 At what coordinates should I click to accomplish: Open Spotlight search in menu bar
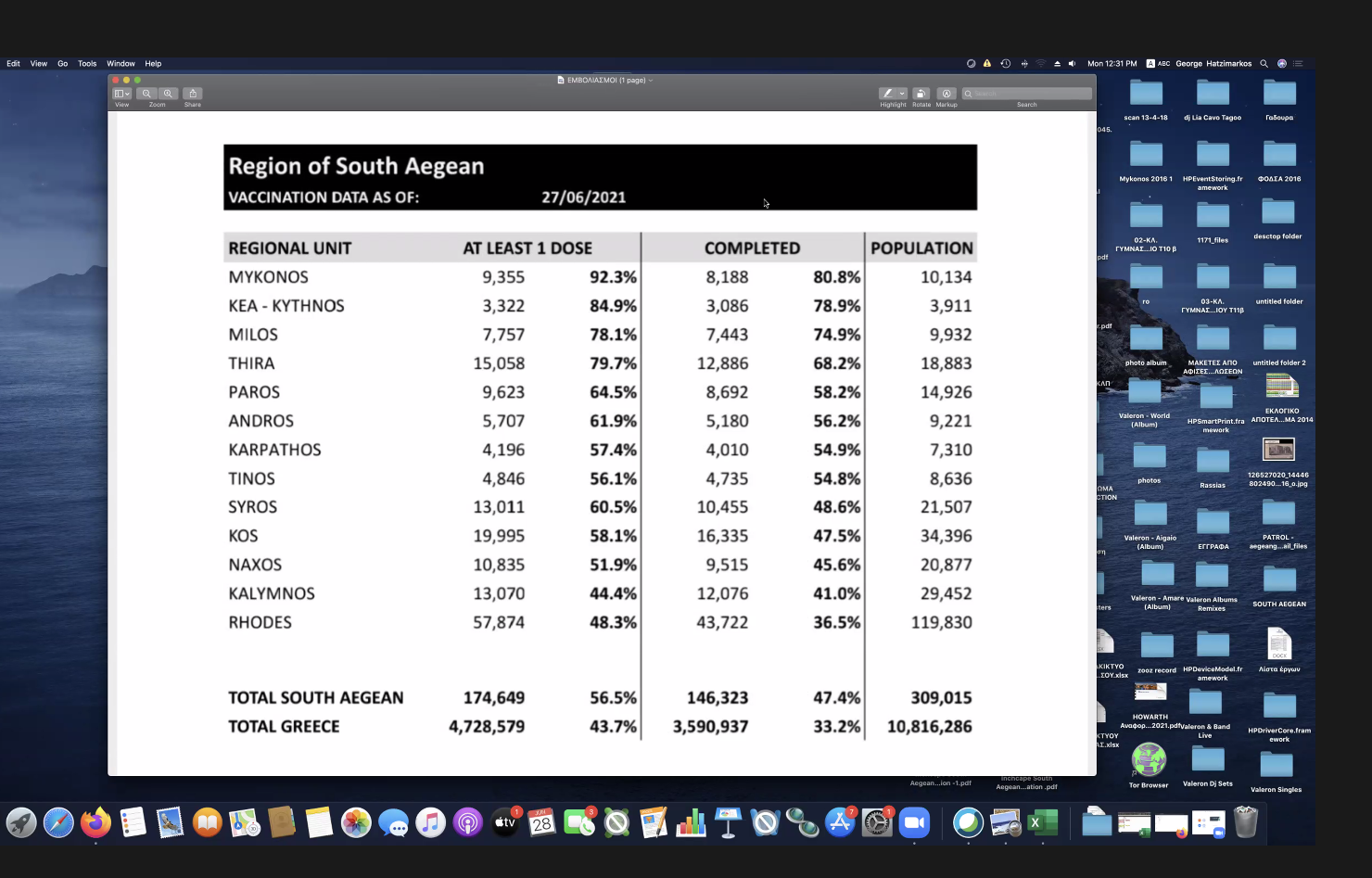[1264, 64]
